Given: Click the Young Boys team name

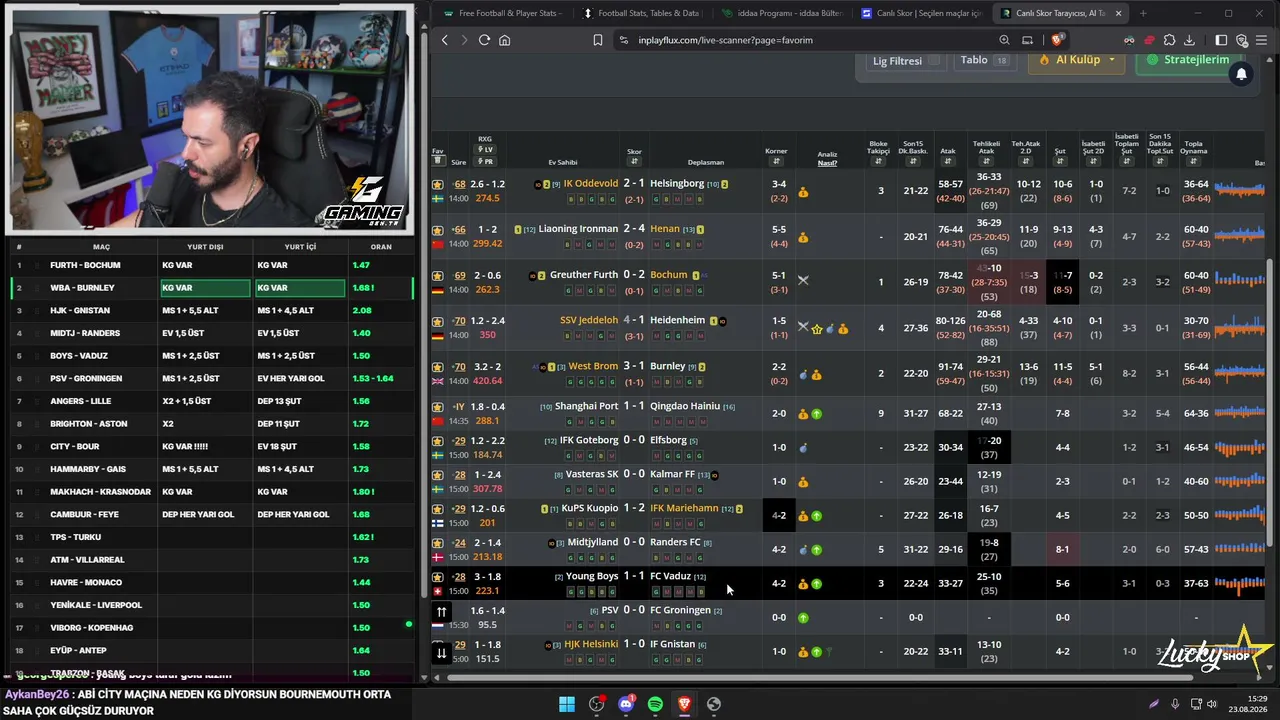Looking at the screenshot, I should pos(592,576).
